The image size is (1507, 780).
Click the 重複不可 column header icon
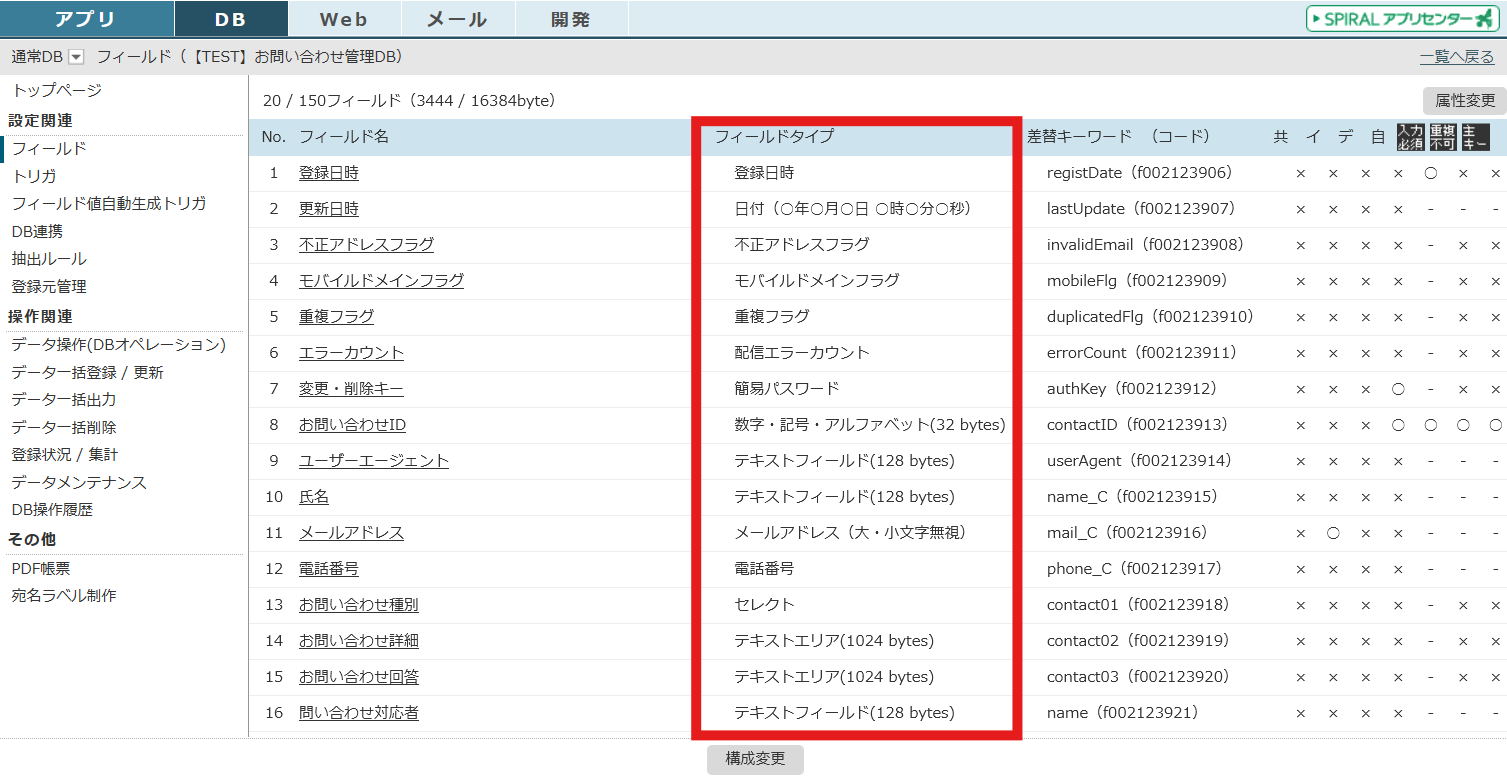(x=1443, y=137)
